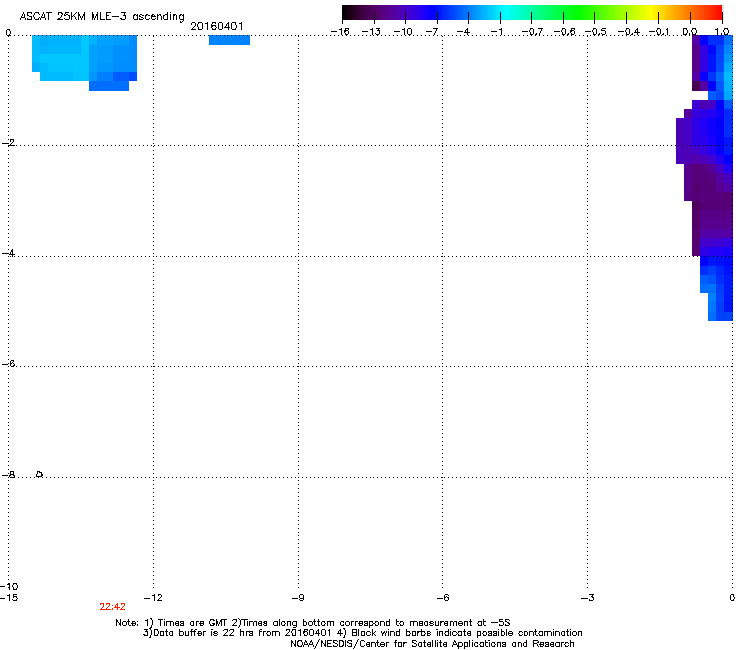Image resolution: width=740 pixels, height=650 pixels.
Task: Click the small island marker near -8 latitude
Action: tap(40, 474)
